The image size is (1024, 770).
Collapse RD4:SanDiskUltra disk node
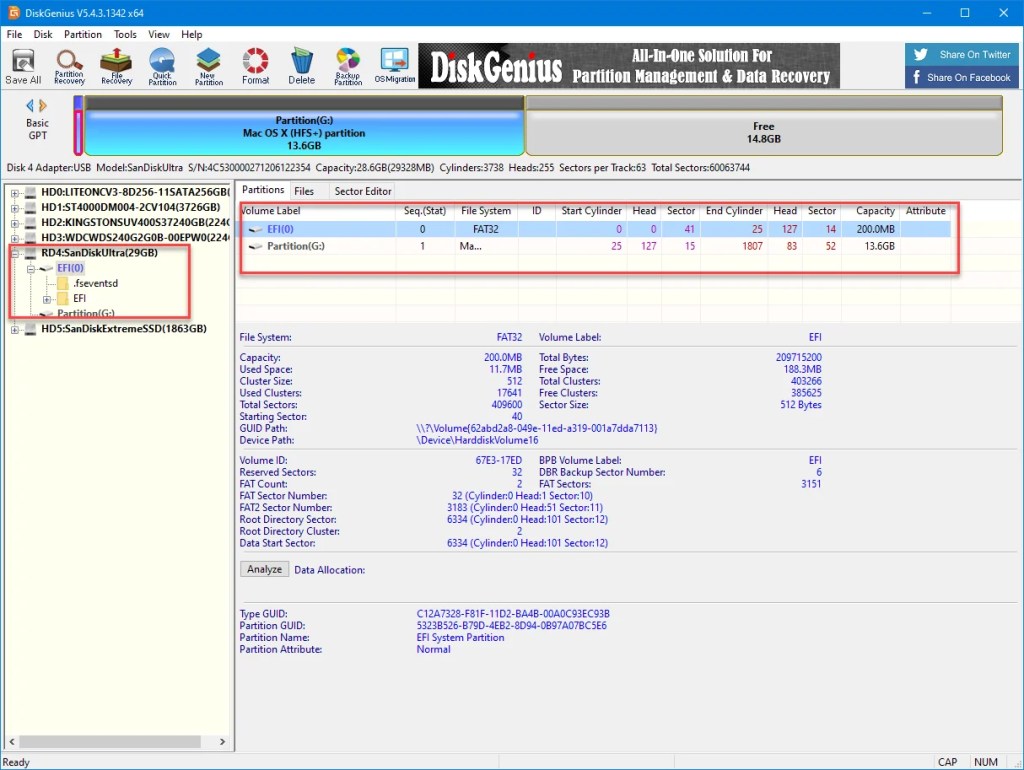tap(14, 253)
